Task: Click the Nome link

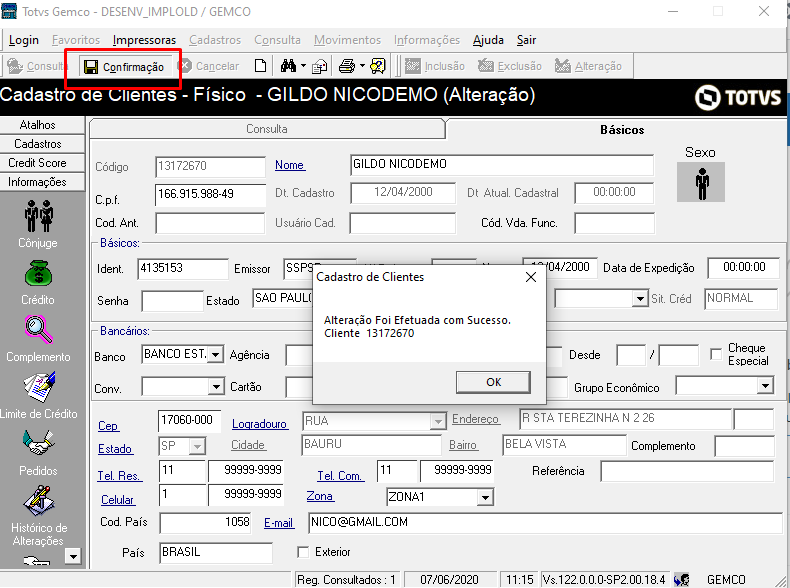Action: [290, 165]
